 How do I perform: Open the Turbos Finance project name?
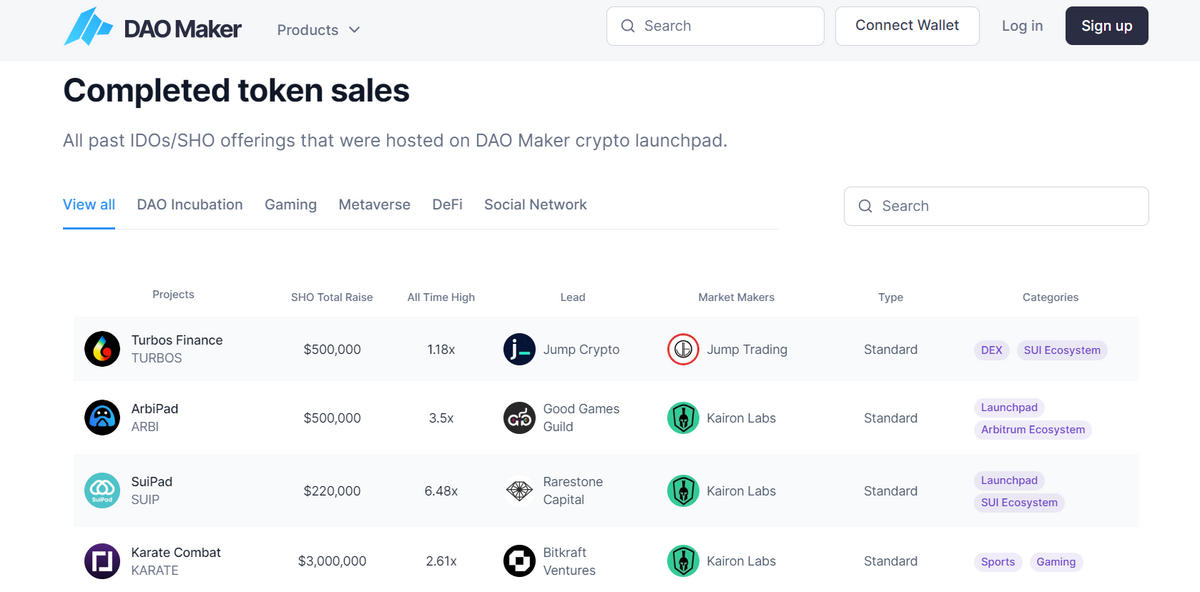[x=177, y=340]
